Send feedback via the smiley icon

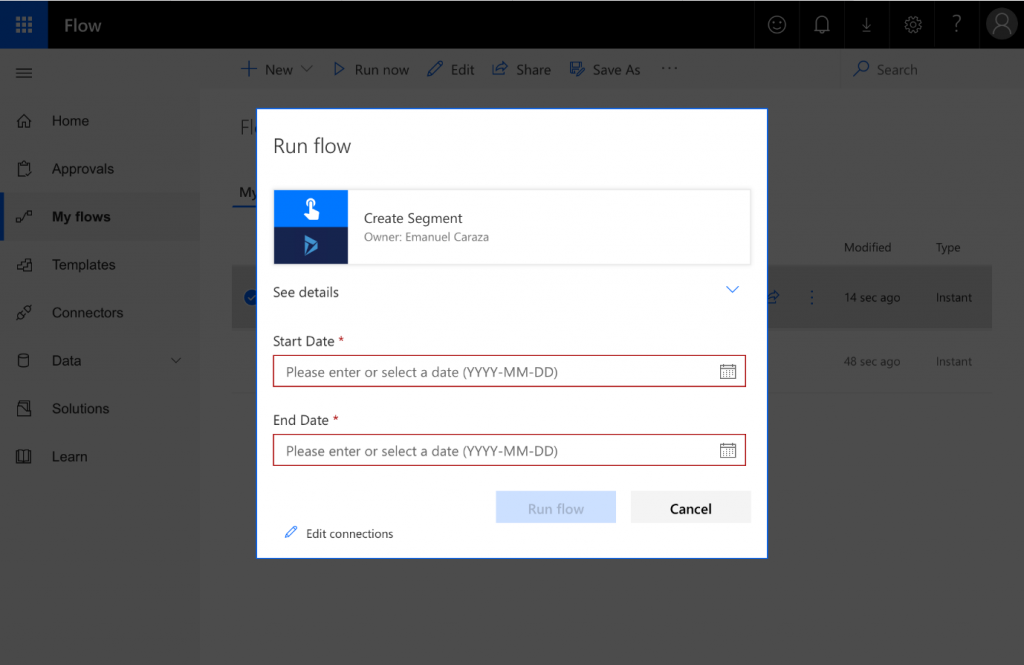[x=776, y=24]
